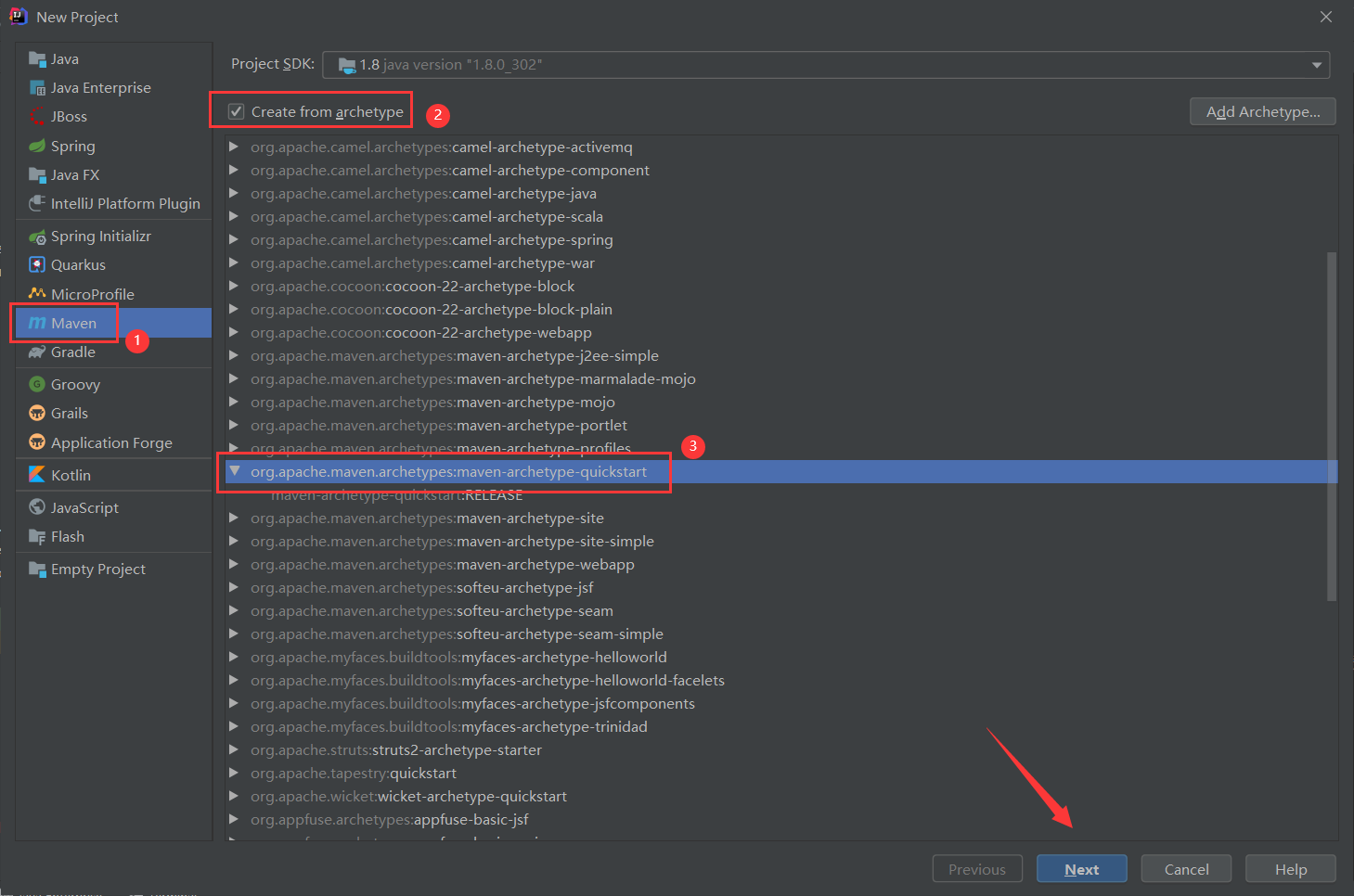Open Help for the wizard
The image size is (1354, 896).
tap(1291, 869)
